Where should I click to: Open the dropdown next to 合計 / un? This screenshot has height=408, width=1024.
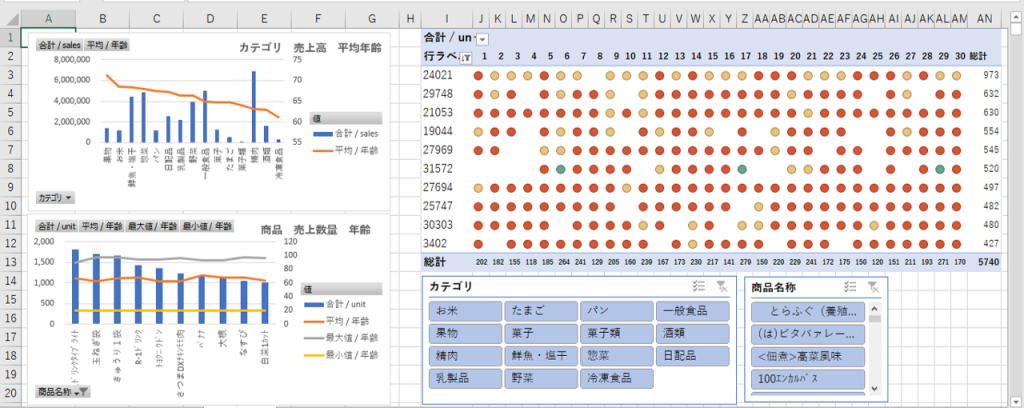(483, 39)
